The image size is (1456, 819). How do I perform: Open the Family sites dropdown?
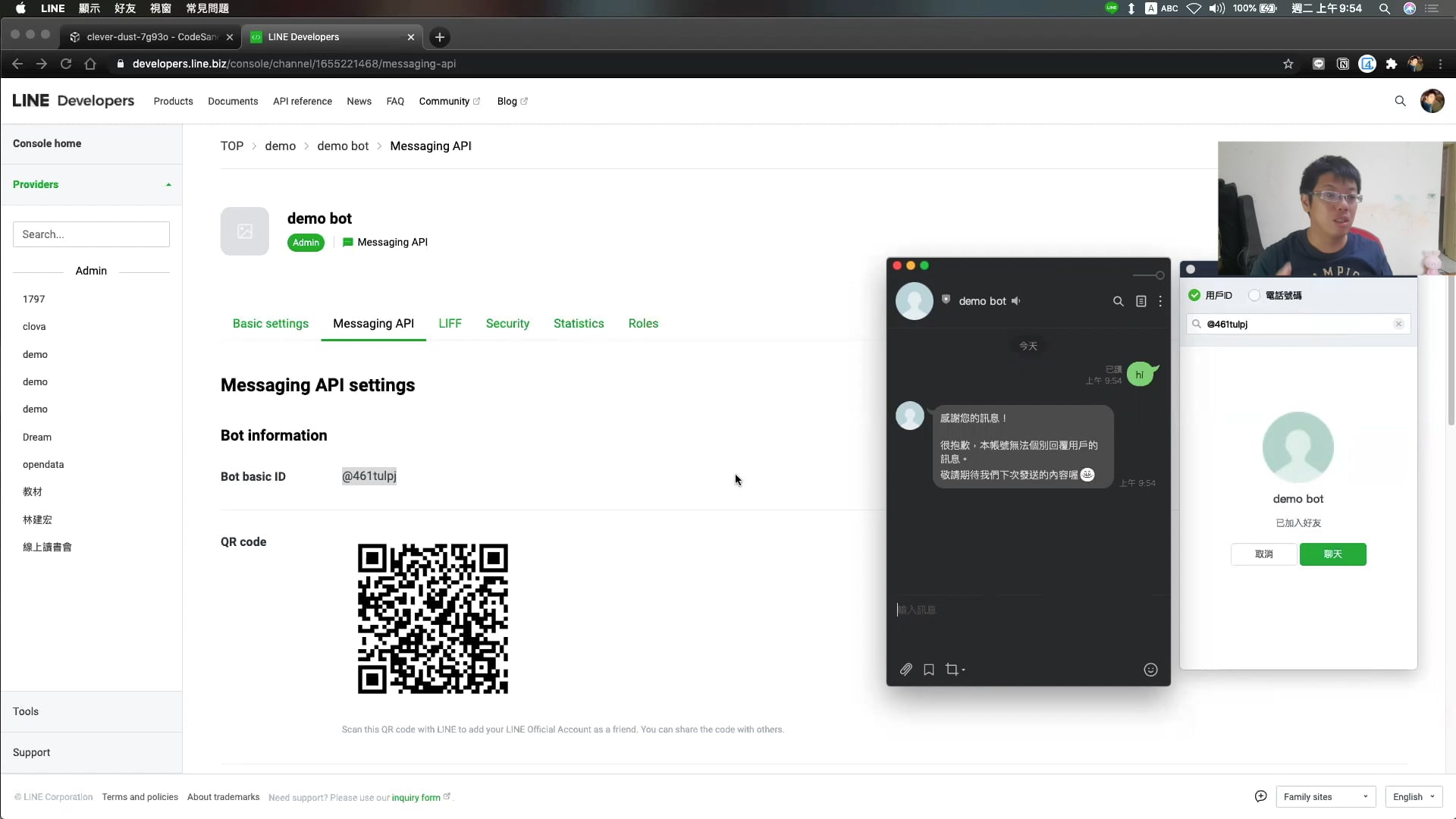[x=1325, y=796]
